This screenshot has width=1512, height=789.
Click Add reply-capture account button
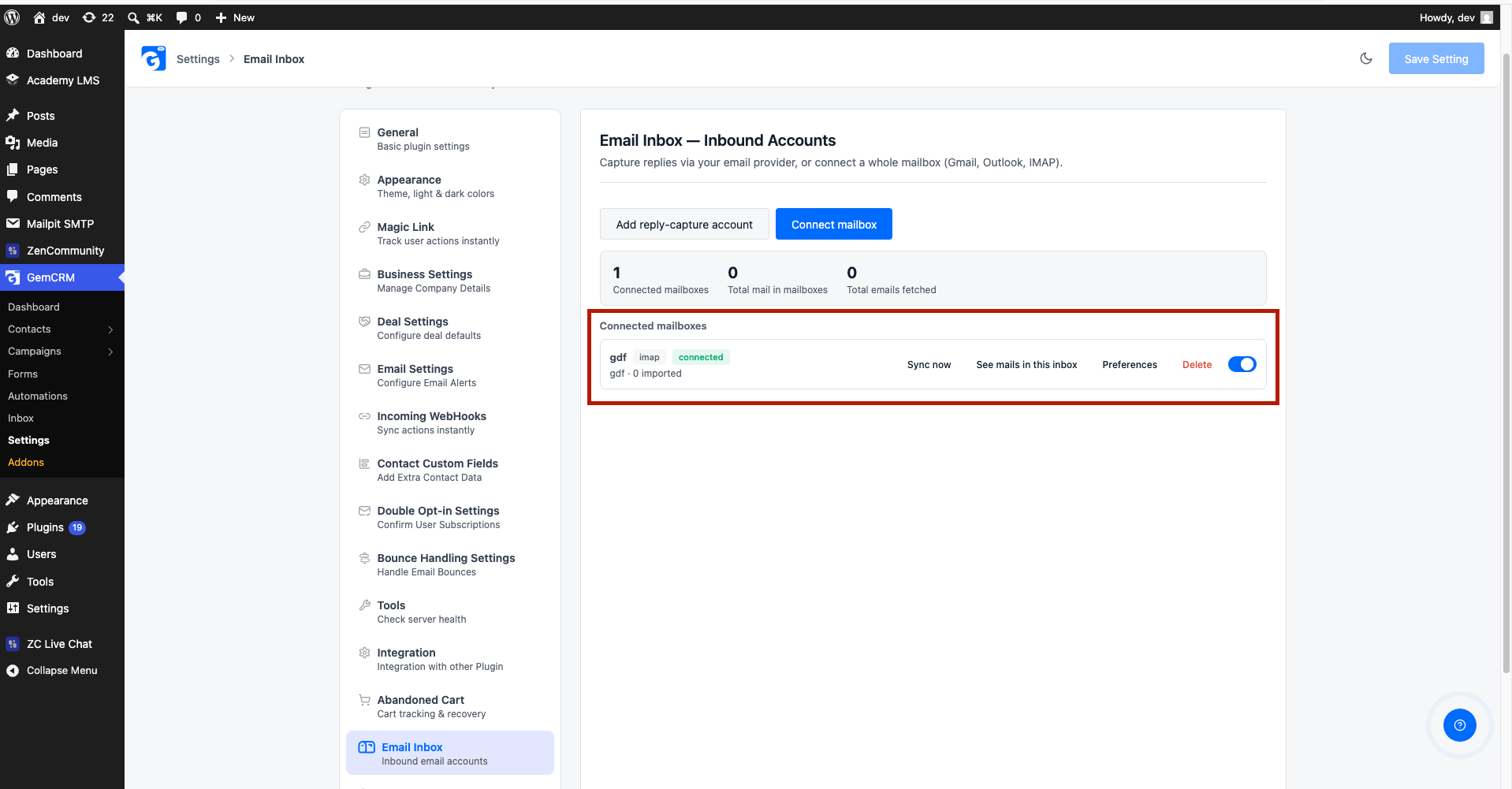click(x=684, y=224)
